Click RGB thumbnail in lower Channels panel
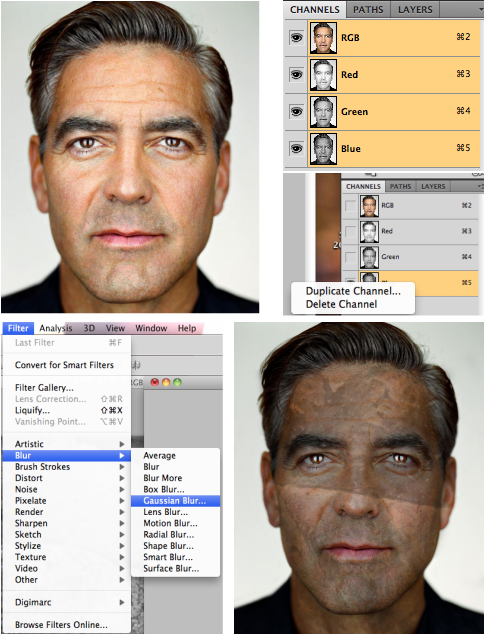The height and width of the screenshot is (635, 485). (x=369, y=206)
